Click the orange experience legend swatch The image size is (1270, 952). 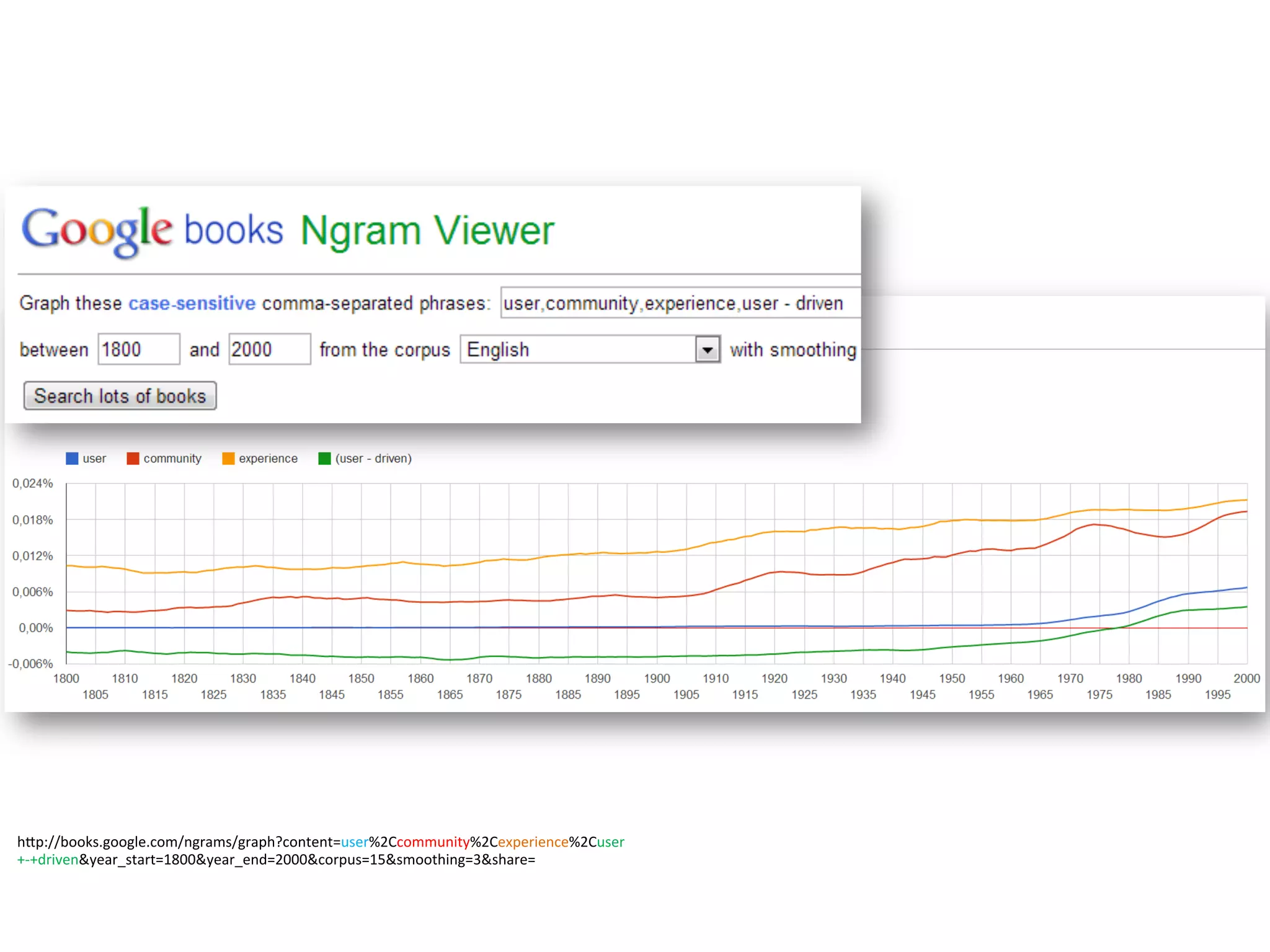pyautogui.click(x=228, y=459)
